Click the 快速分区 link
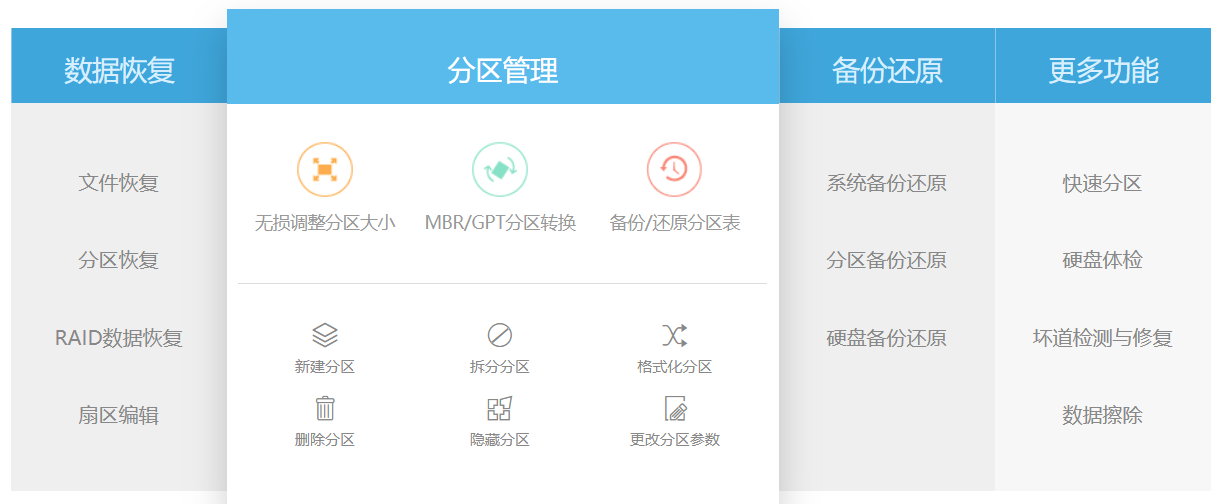This screenshot has height=504, width=1224. coord(1102,183)
